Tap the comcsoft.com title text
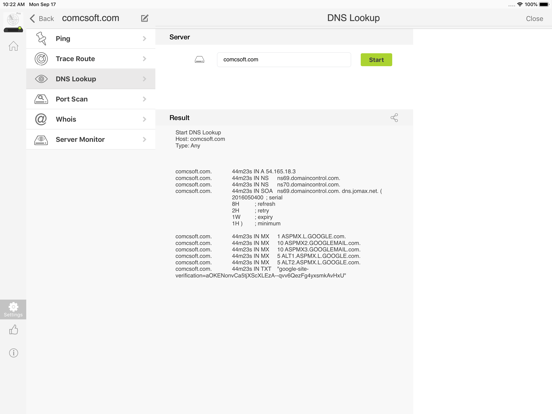The height and width of the screenshot is (414, 552). click(x=90, y=18)
